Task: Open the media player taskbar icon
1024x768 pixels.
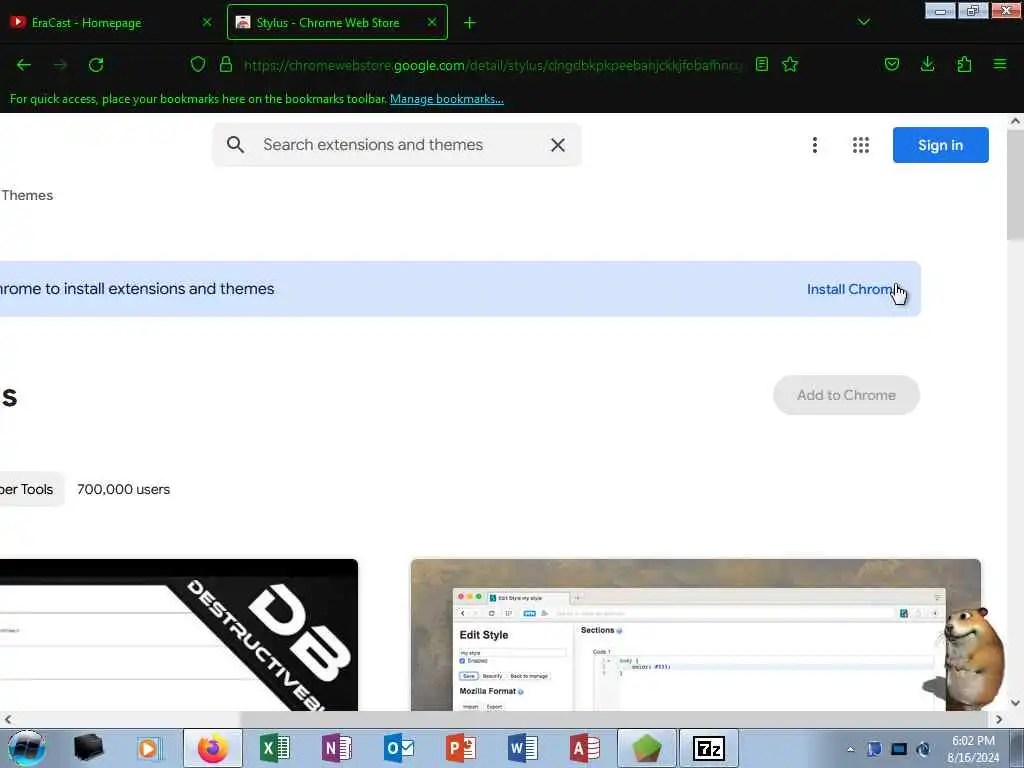Action: click(150, 748)
